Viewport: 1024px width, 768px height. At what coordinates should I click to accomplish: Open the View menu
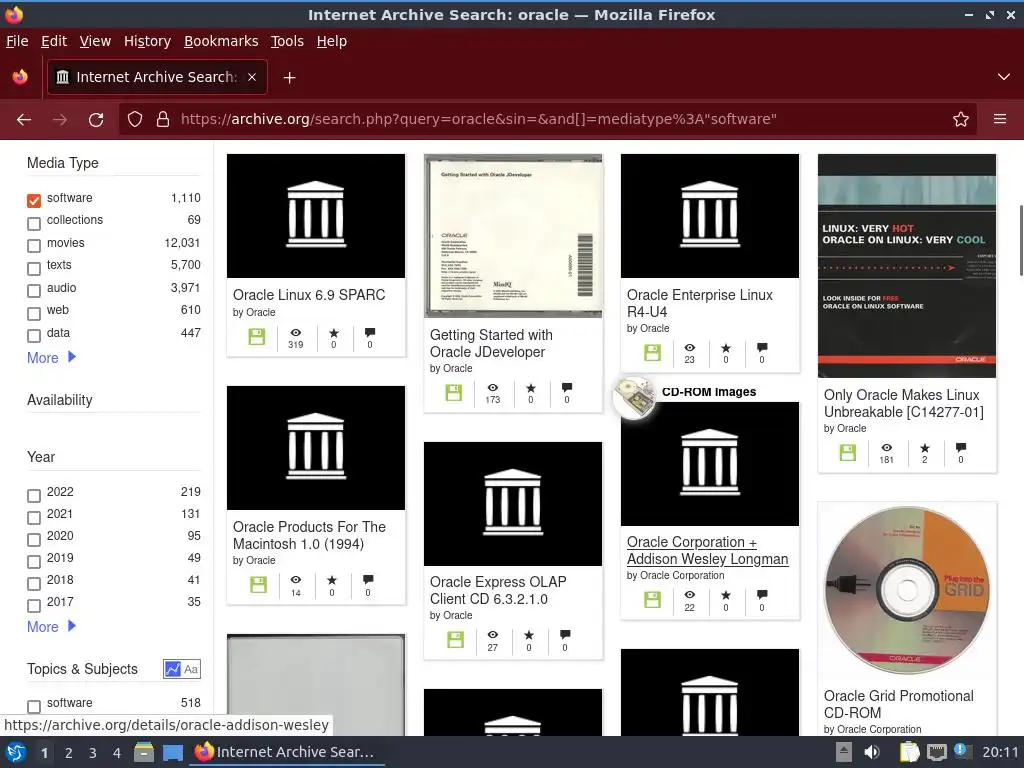tap(95, 41)
